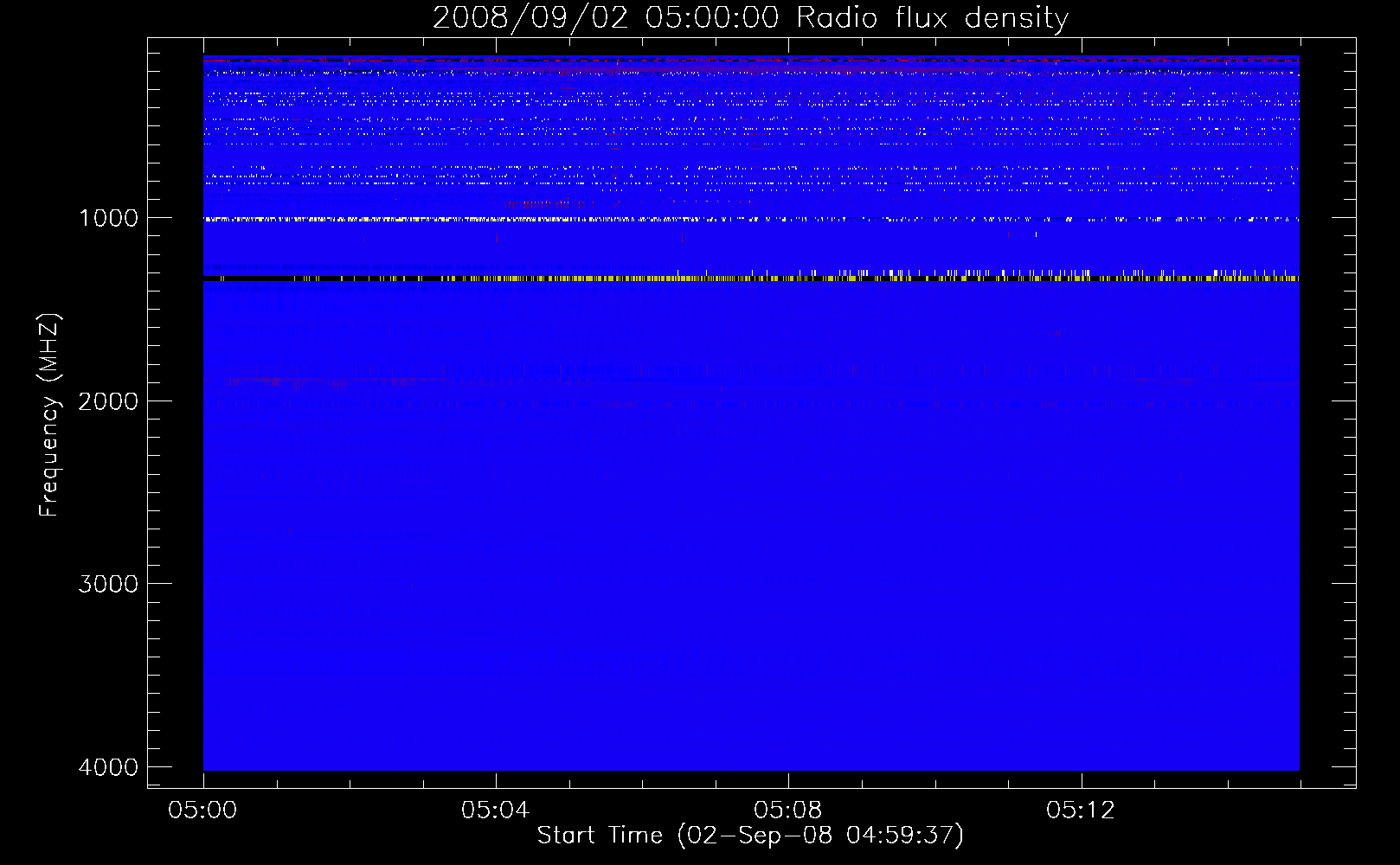Image resolution: width=1400 pixels, height=865 pixels.
Task: Click the "Frequency (MHZ)" axis label
Action: pyautogui.click(x=50, y=415)
